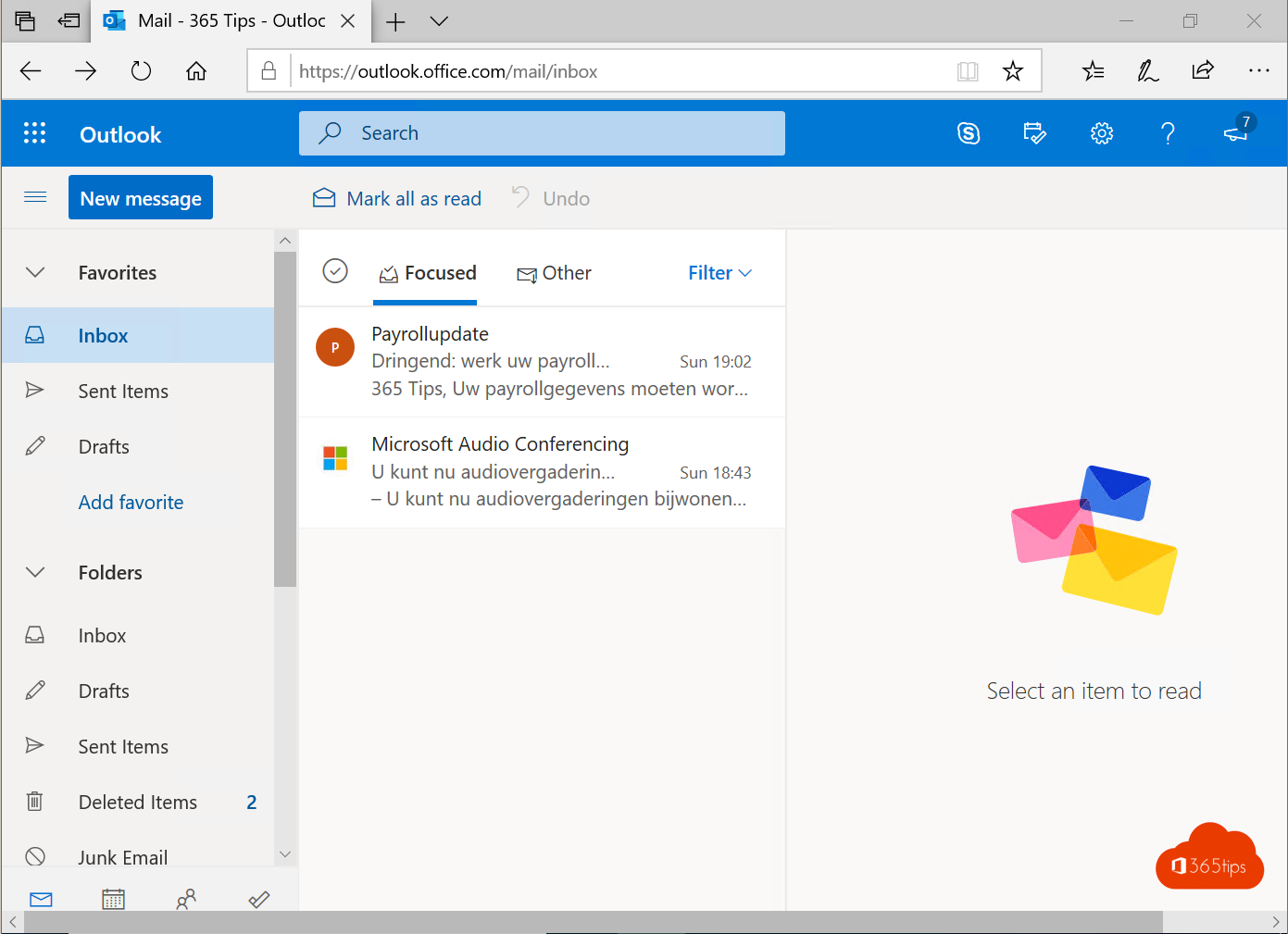Viewport: 1288px width, 934px height.
Task: Click the select all messages circle
Action: click(335, 271)
